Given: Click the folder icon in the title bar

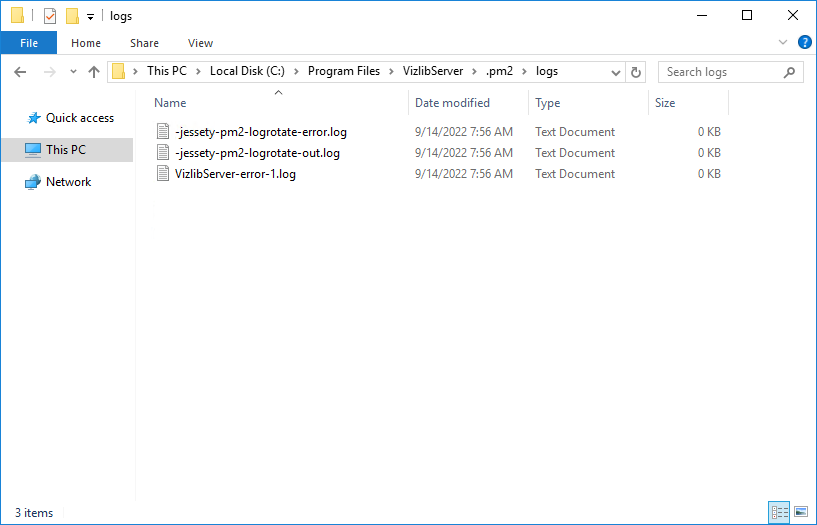Looking at the screenshot, I should (17, 16).
